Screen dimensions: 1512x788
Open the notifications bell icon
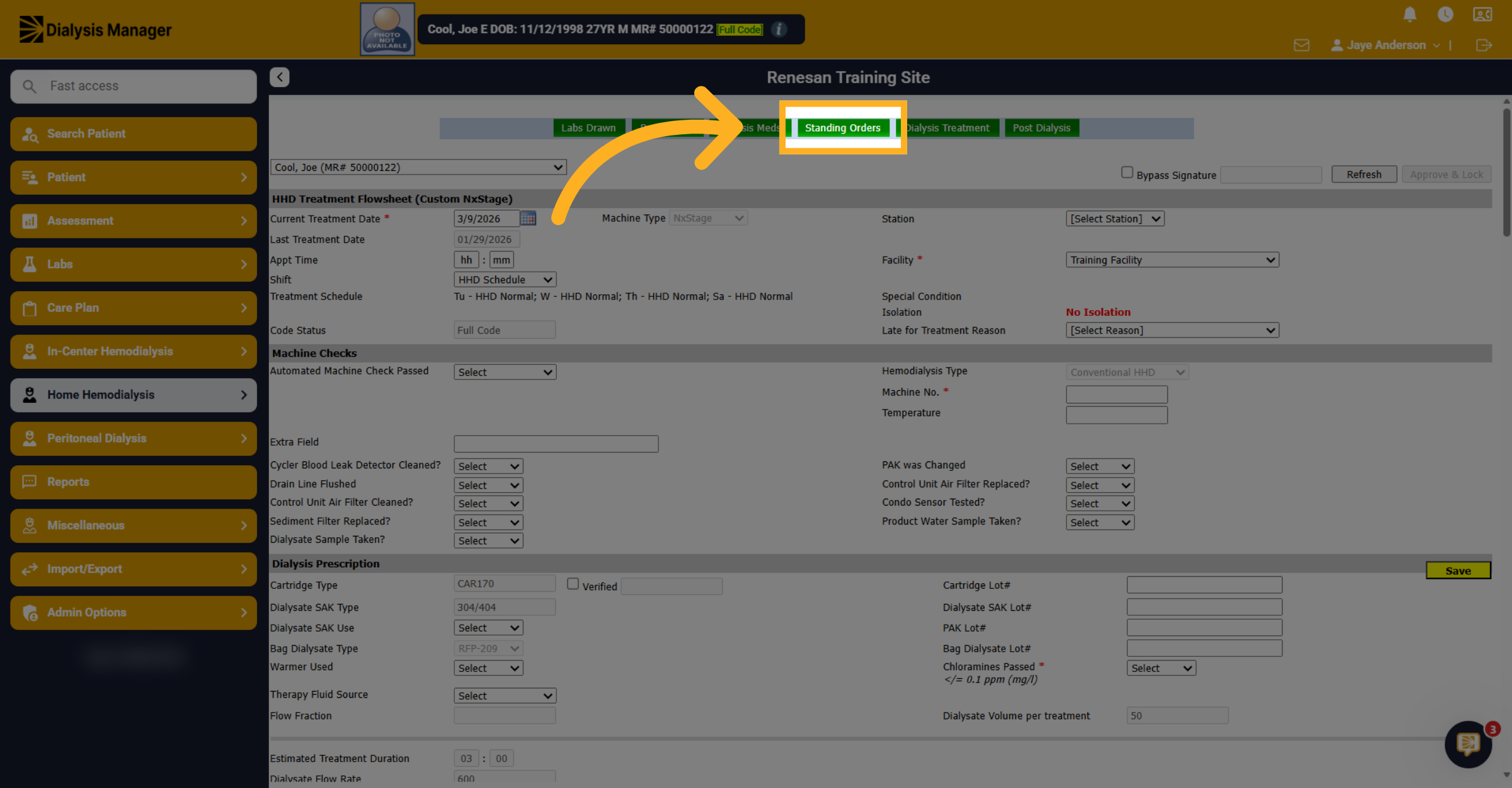click(x=1410, y=14)
